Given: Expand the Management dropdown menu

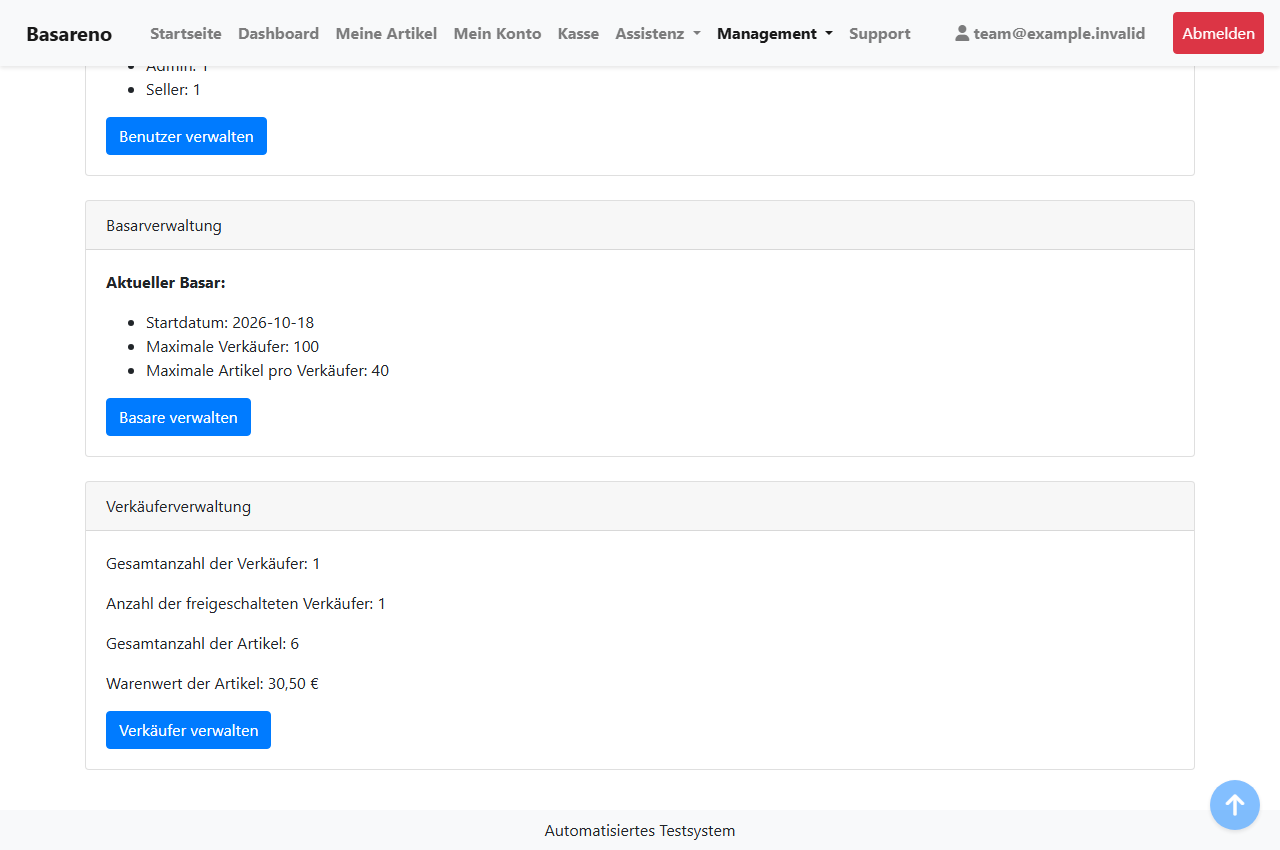Looking at the screenshot, I should (x=774, y=34).
